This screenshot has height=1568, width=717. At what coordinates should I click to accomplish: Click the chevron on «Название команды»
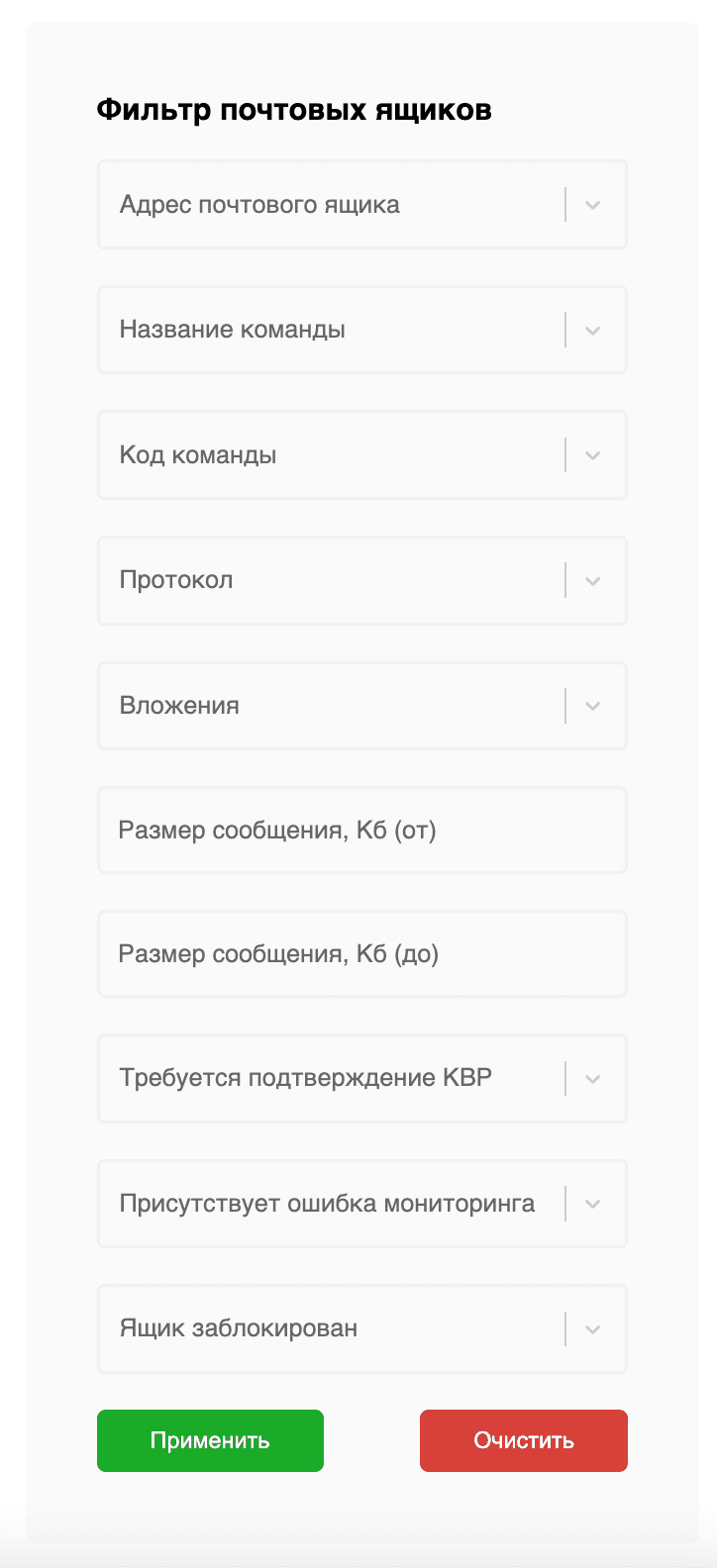592,330
